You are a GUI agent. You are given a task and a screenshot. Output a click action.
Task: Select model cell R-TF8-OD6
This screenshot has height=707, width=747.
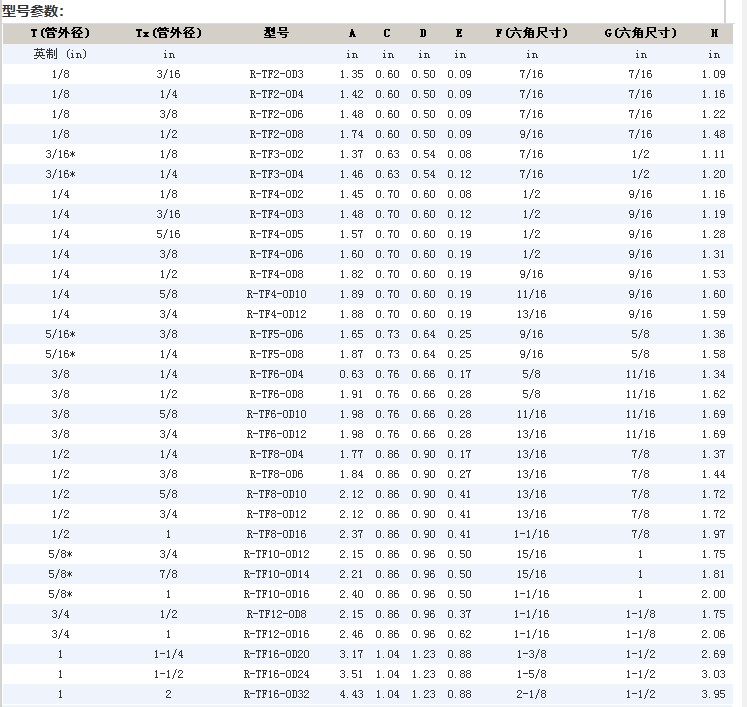[276, 475]
